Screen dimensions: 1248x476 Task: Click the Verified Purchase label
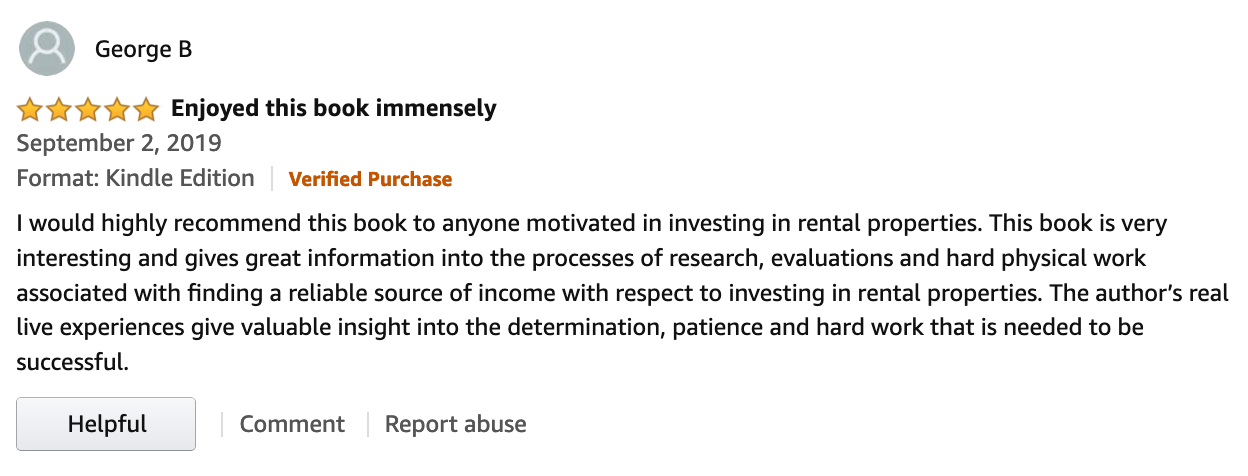click(x=370, y=179)
